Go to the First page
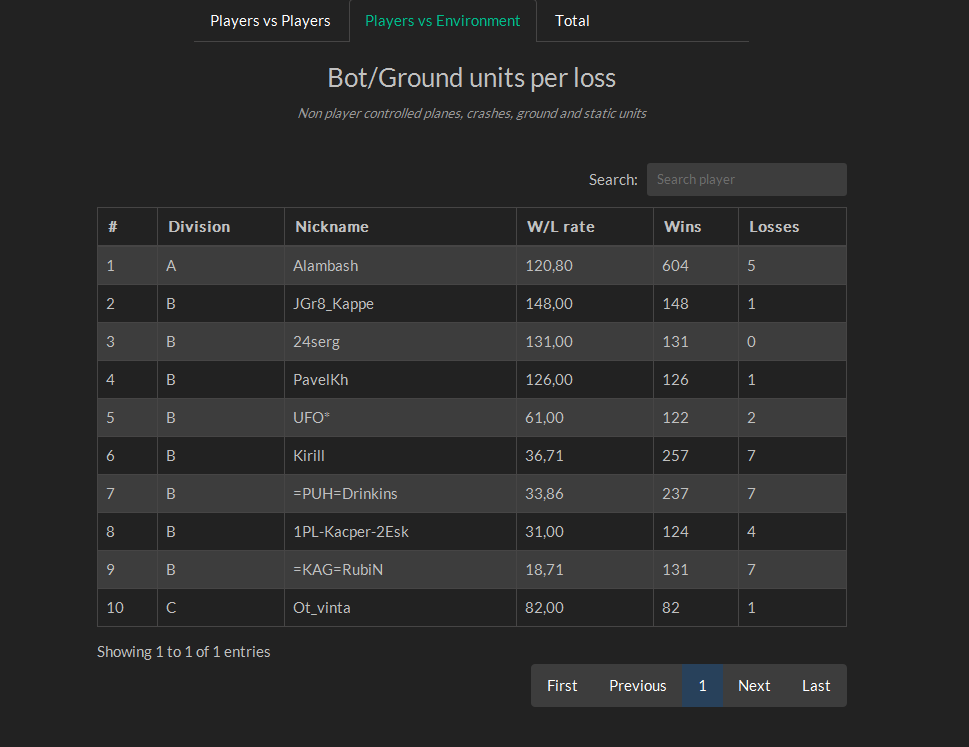The height and width of the screenshot is (747, 969). 562,686
